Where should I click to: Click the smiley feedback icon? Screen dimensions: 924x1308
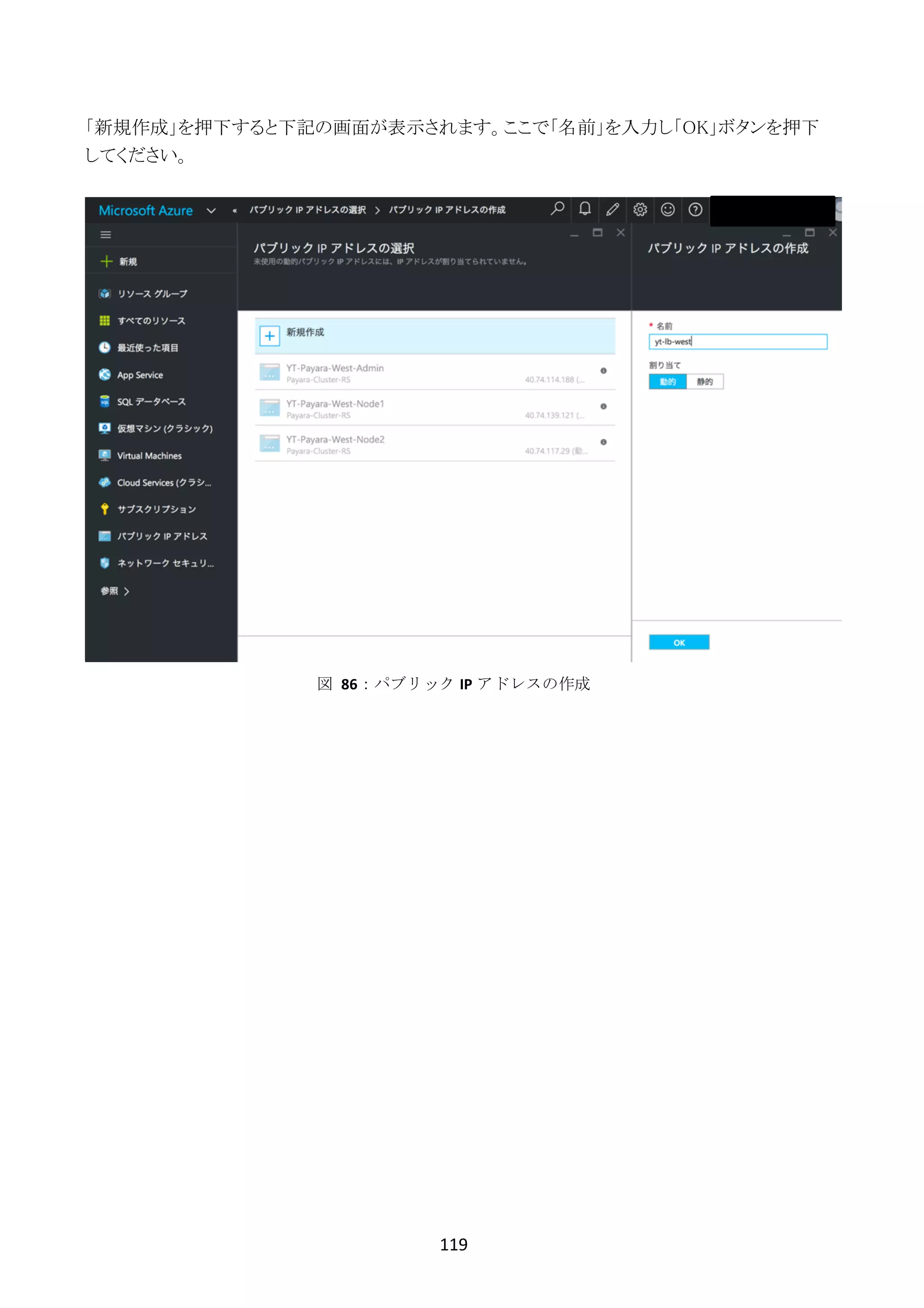[668, 209]
